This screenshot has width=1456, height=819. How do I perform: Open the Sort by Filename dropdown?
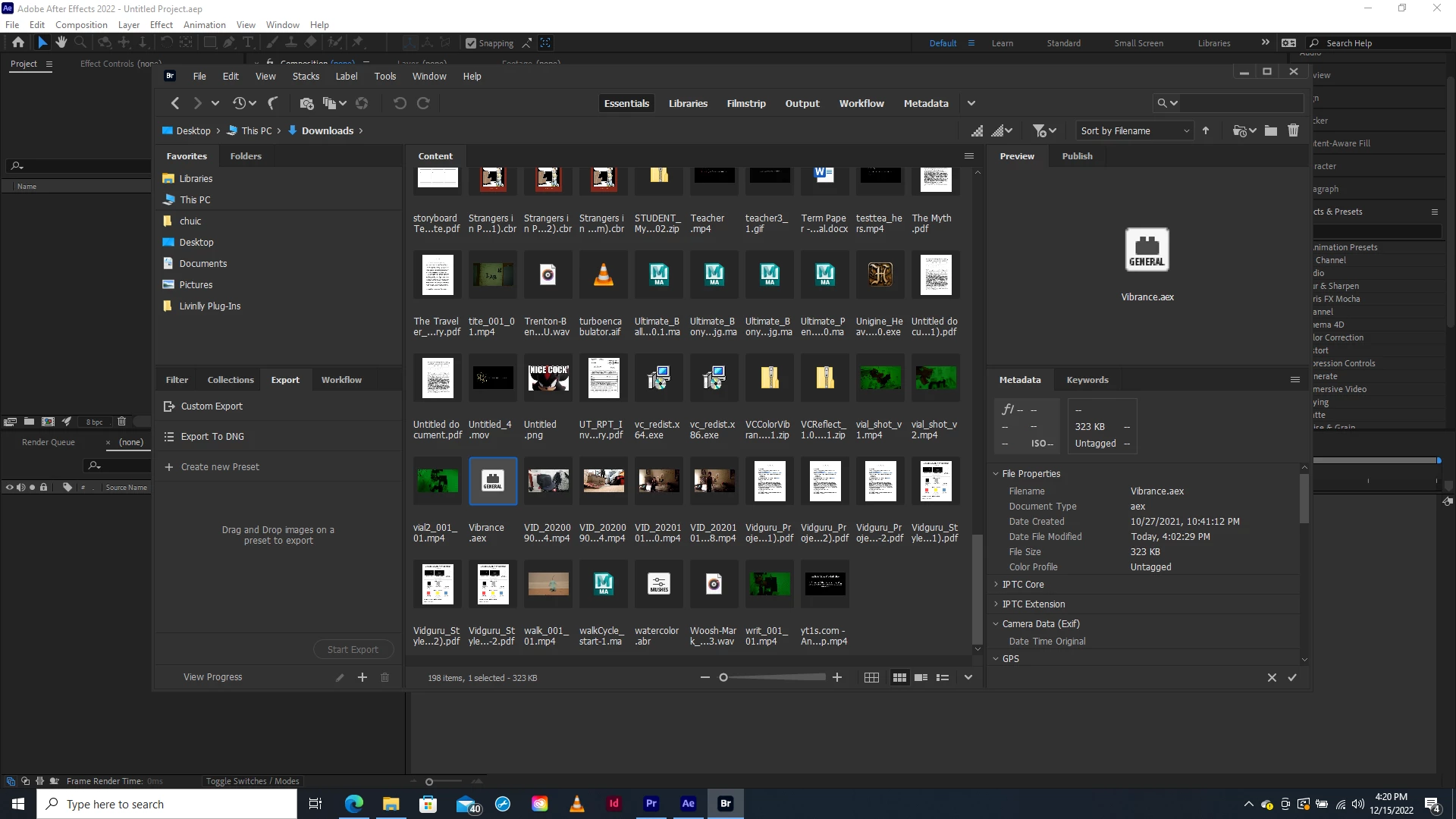[1134, 131]
